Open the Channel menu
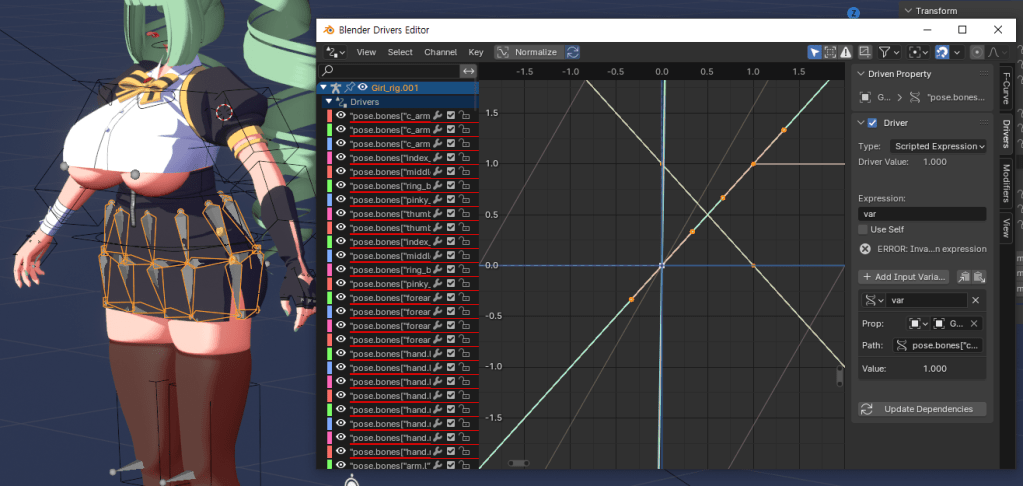 pyautogui.click(x=440, y=52)
